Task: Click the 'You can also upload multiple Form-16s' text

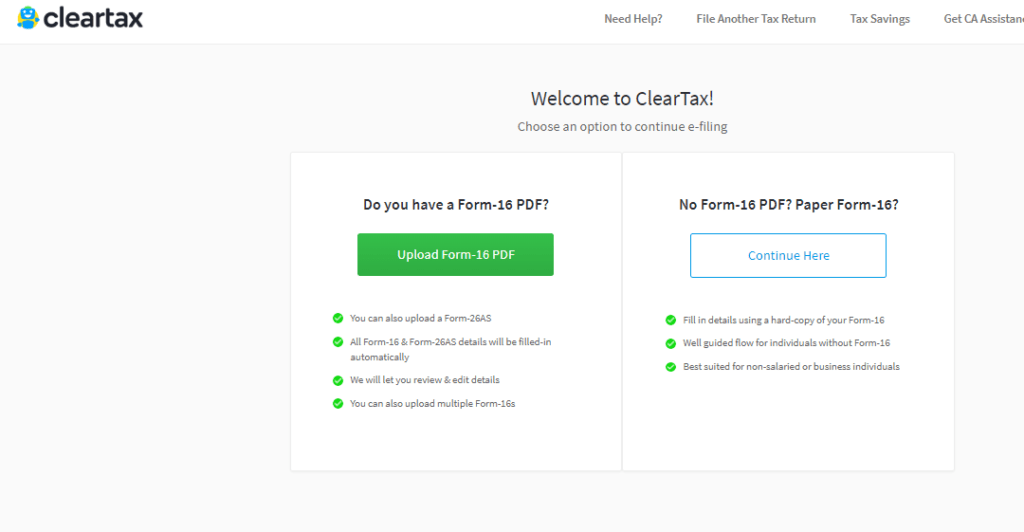Action: click(x=432, y=403)
